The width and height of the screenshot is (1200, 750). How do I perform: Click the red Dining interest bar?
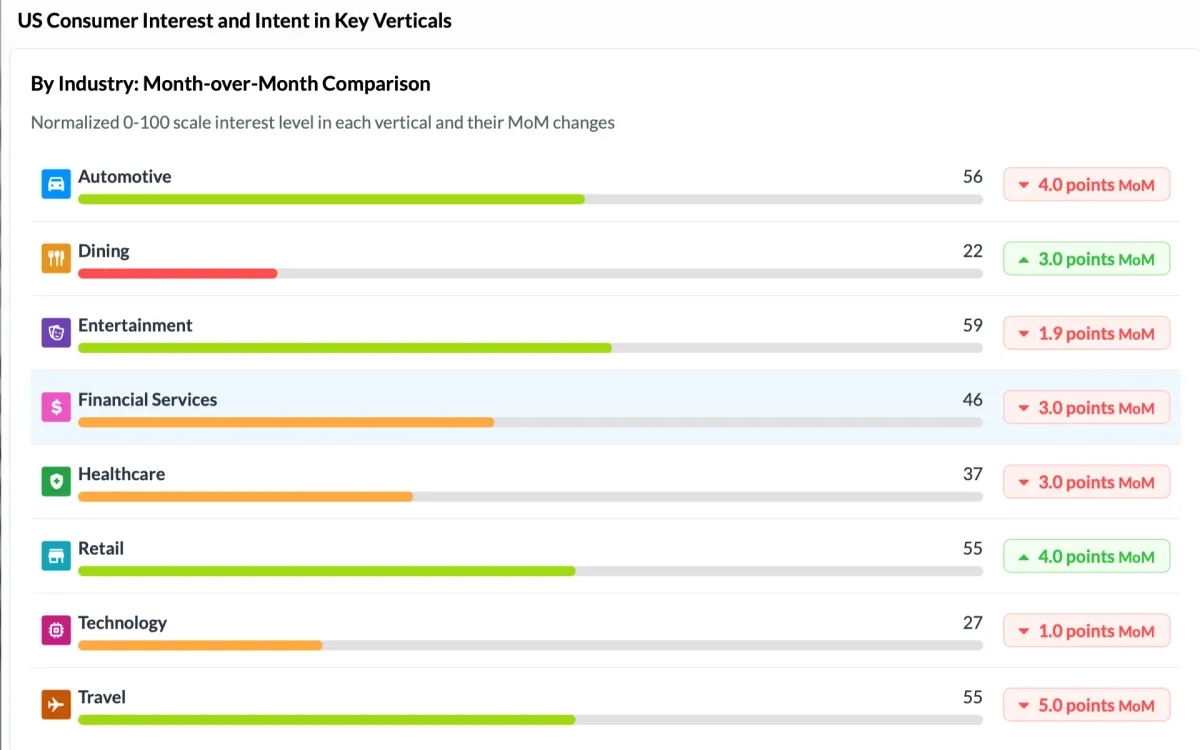pyautogui.click(x=177, y=273)
